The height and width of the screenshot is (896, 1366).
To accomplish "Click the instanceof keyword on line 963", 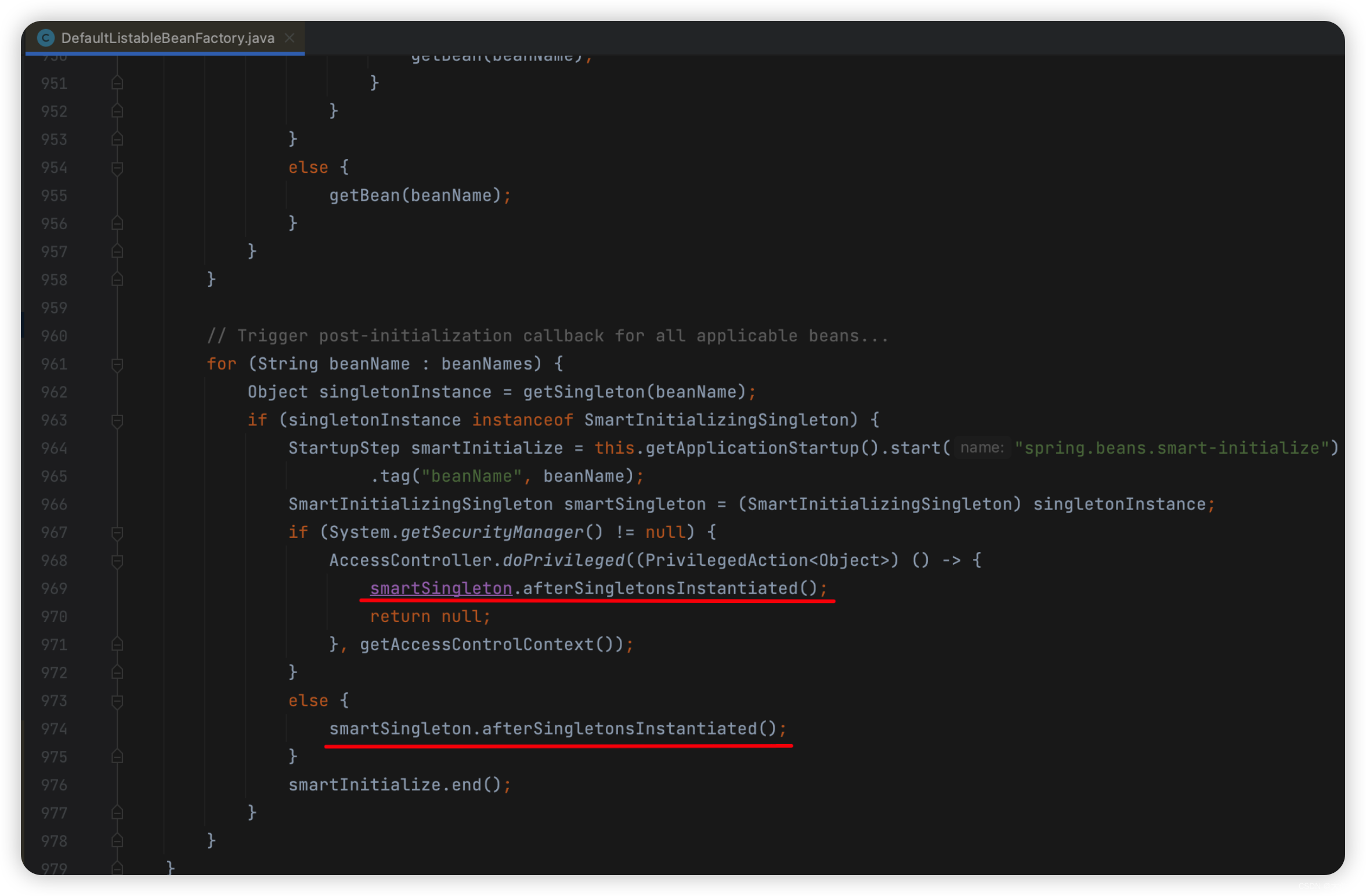I will point(522,420).
